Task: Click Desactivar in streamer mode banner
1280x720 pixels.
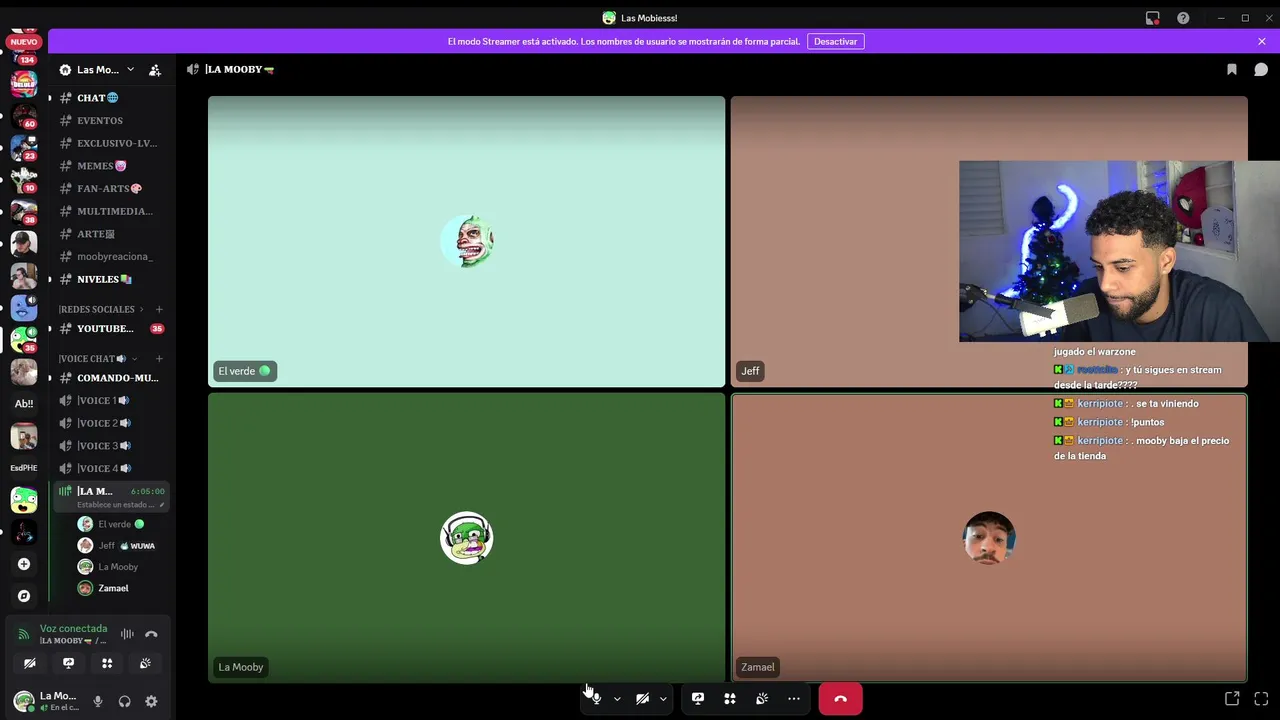Action: click(835, 41)
